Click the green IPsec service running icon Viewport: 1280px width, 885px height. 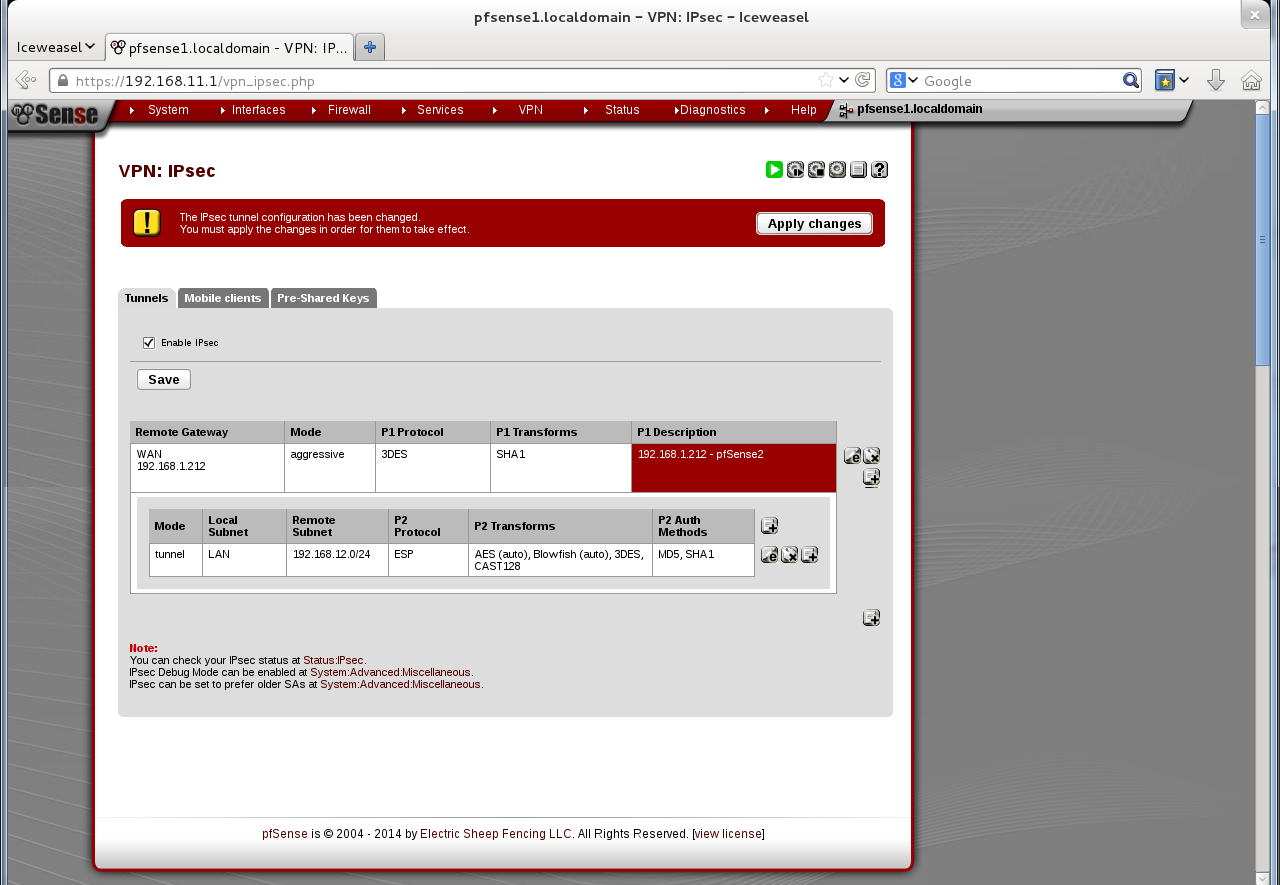click(x=774, y=170)
